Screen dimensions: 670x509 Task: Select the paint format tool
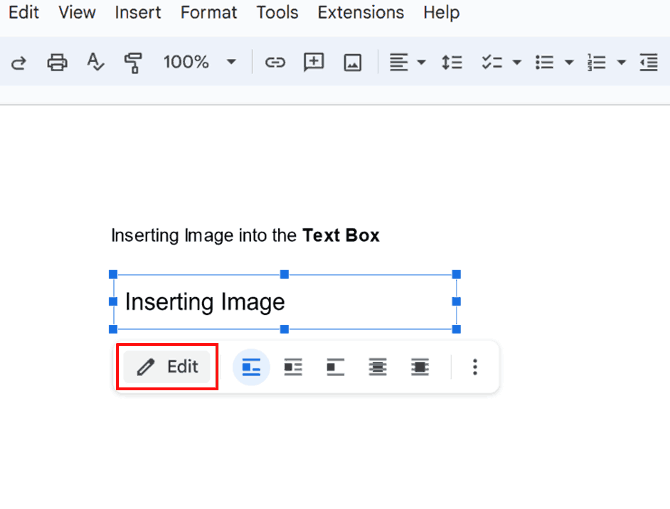click(x=132, y=62)
